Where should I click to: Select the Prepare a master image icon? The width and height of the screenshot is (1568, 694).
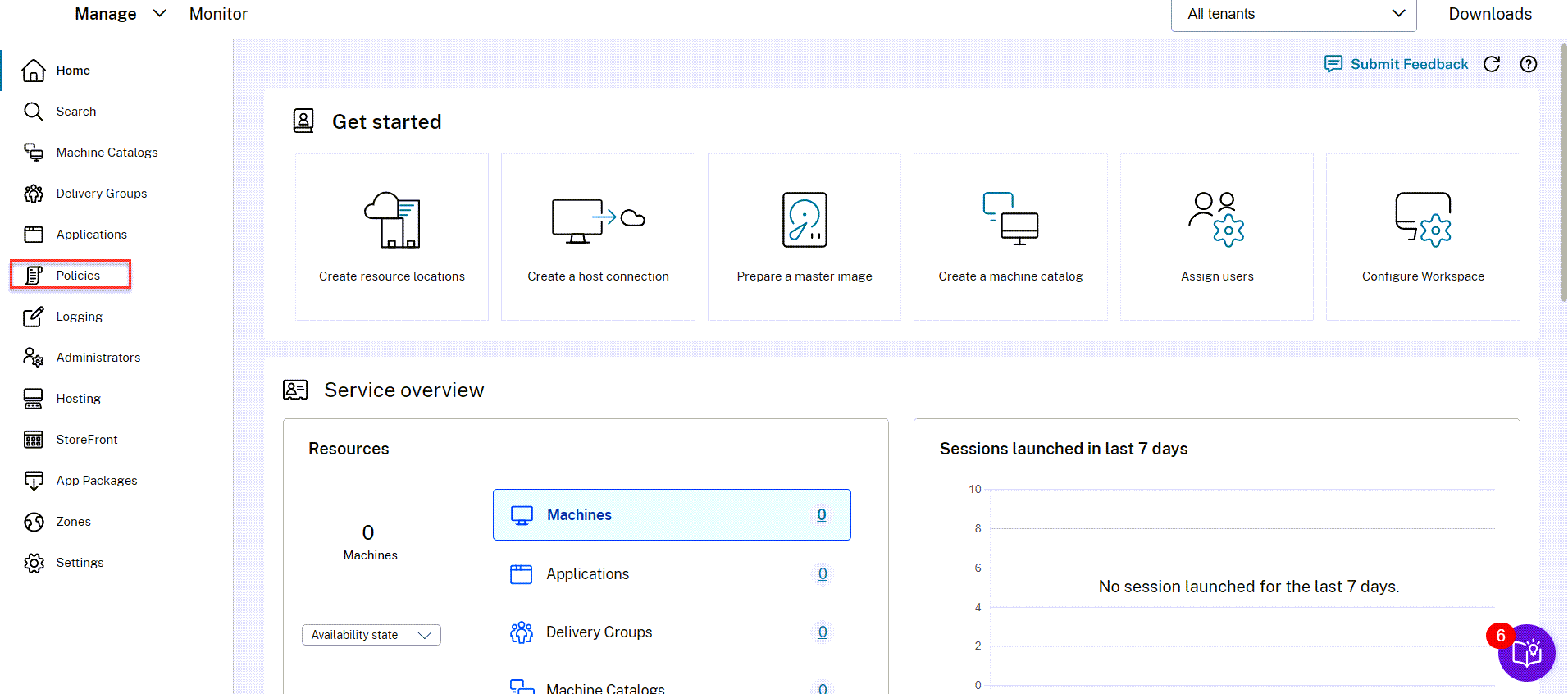point(805,220)
